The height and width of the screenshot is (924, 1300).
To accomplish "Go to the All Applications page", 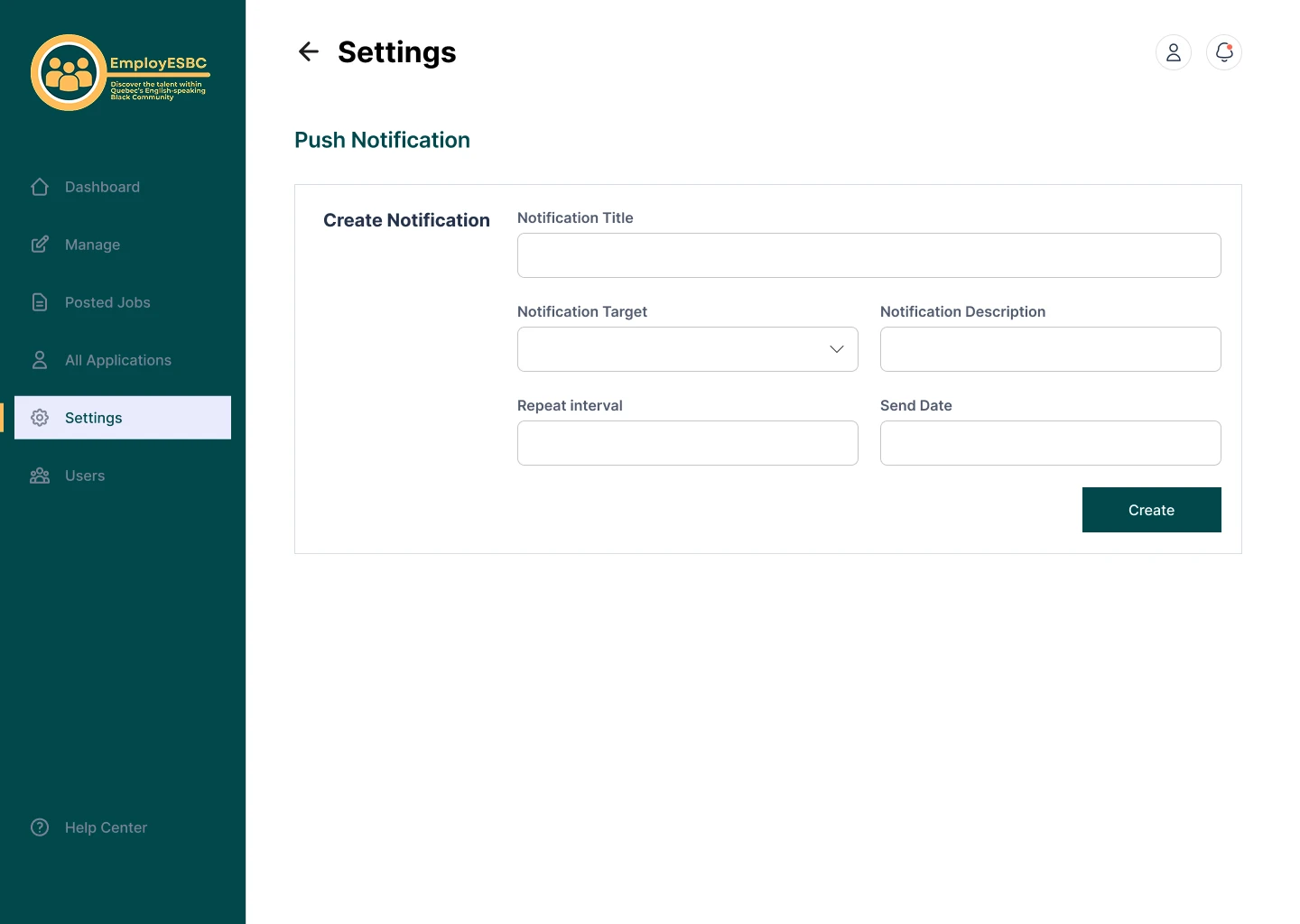I will pyautogui.click(x=118, y=360).
